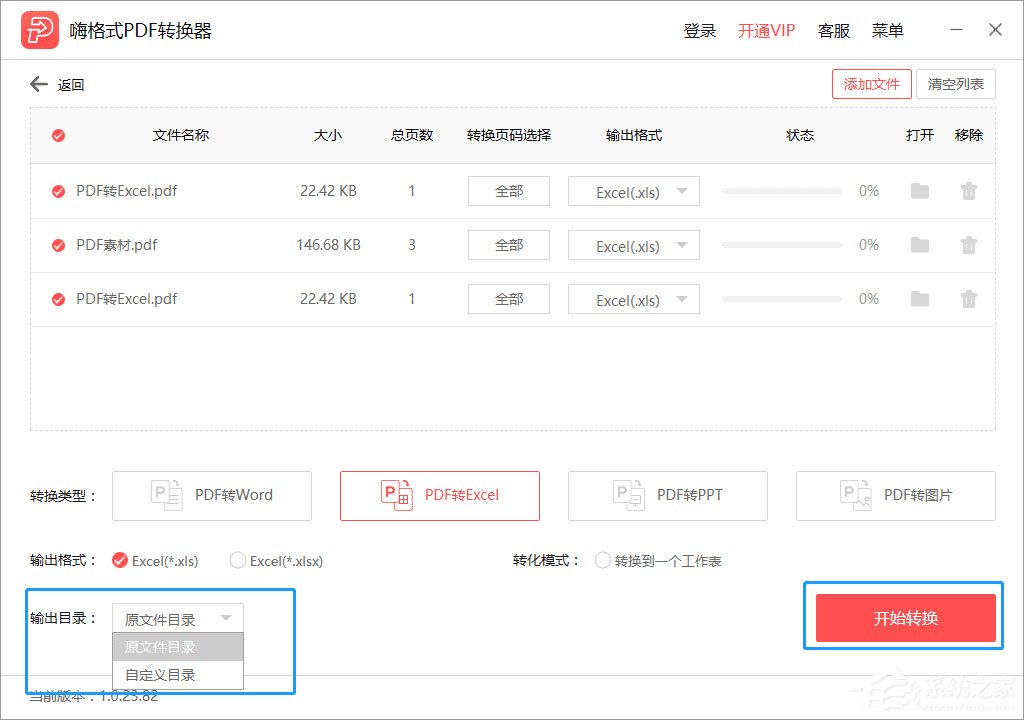Click 全部 page selection for PDF素材.pdf
Viewport: 1024px width, 720px height.
(x=509, y=245)
